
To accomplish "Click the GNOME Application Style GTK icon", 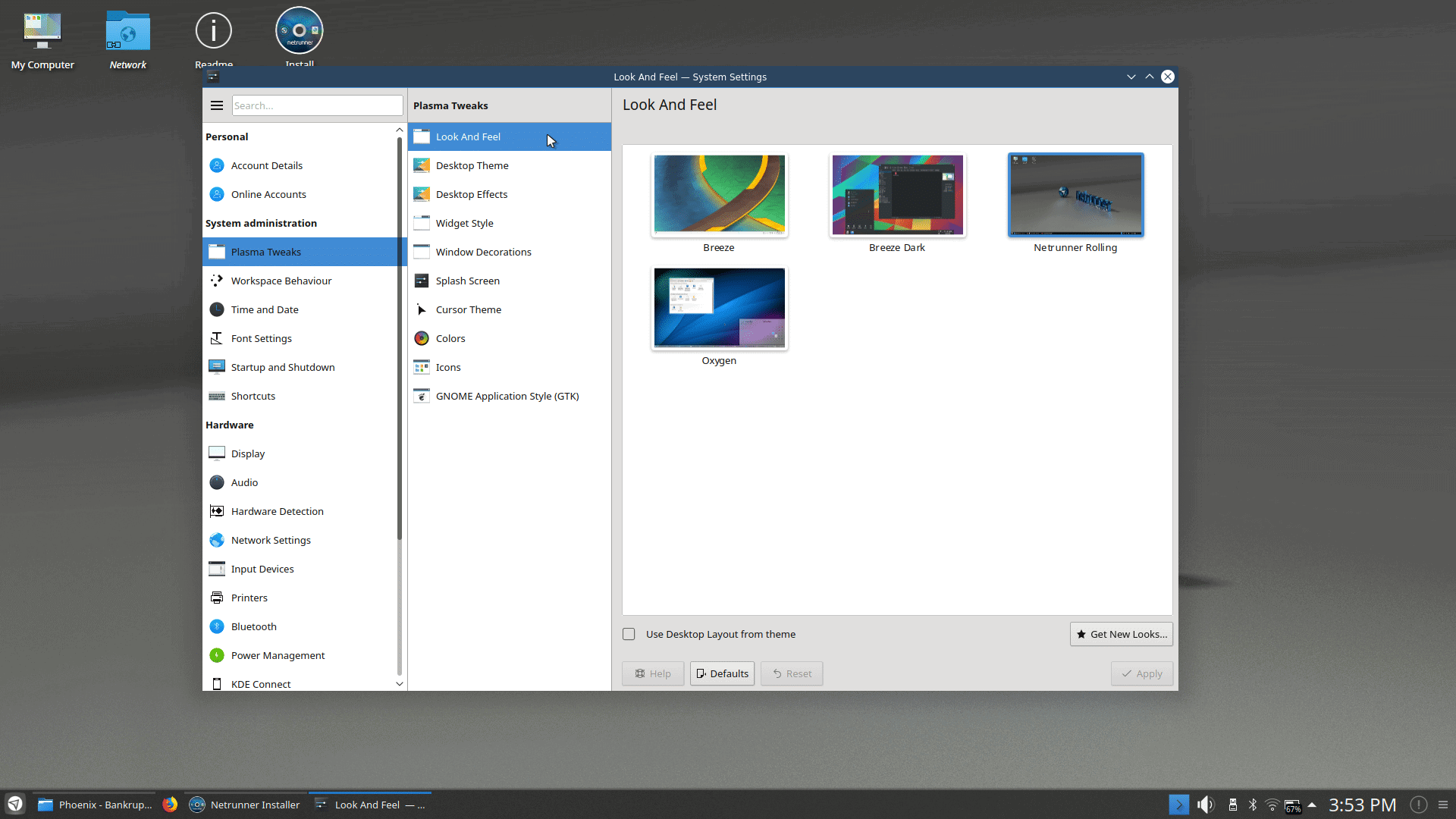I will [421, 395].
